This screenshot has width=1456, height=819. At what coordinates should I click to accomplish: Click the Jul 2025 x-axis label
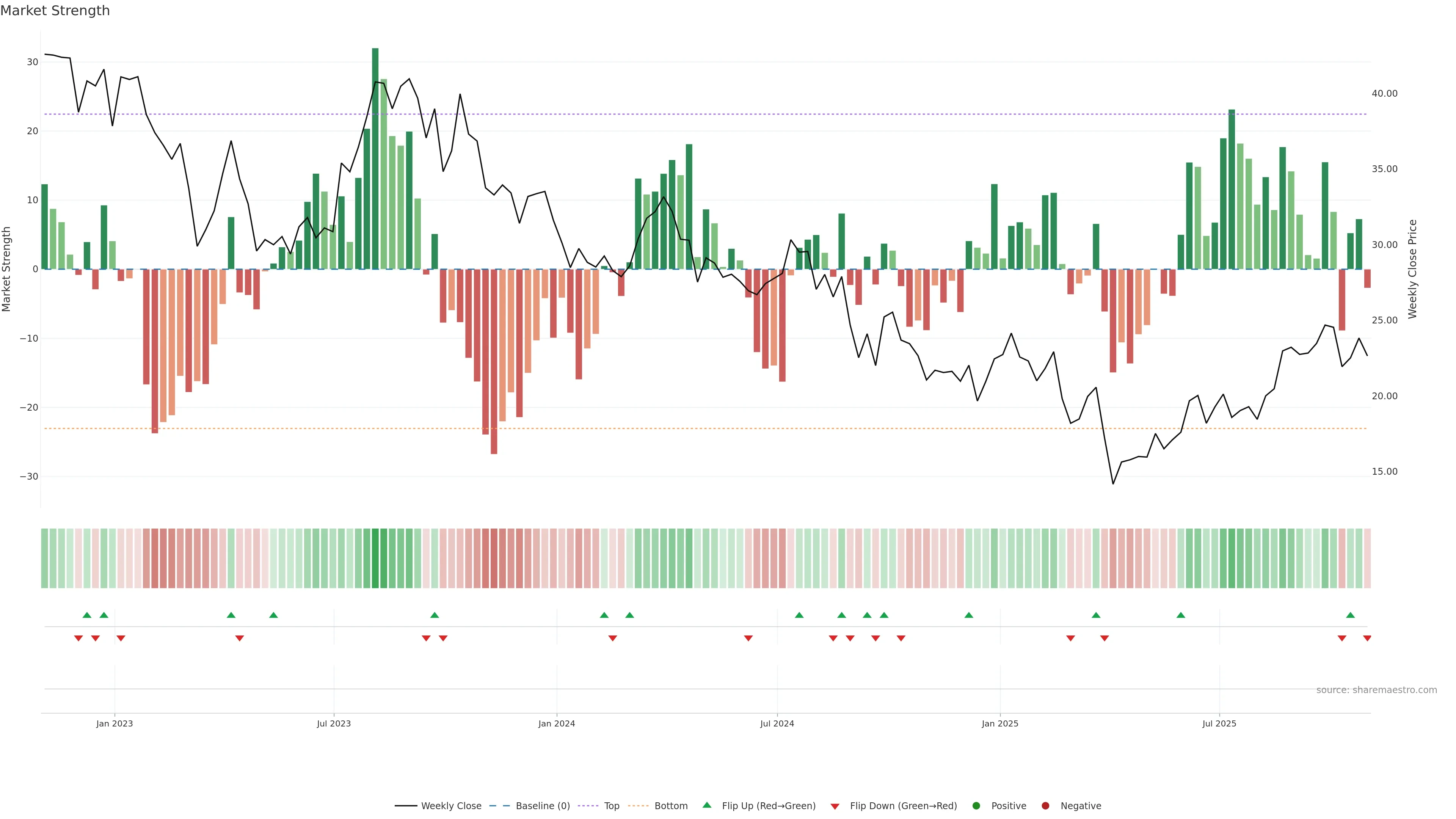coord(1219,723)
